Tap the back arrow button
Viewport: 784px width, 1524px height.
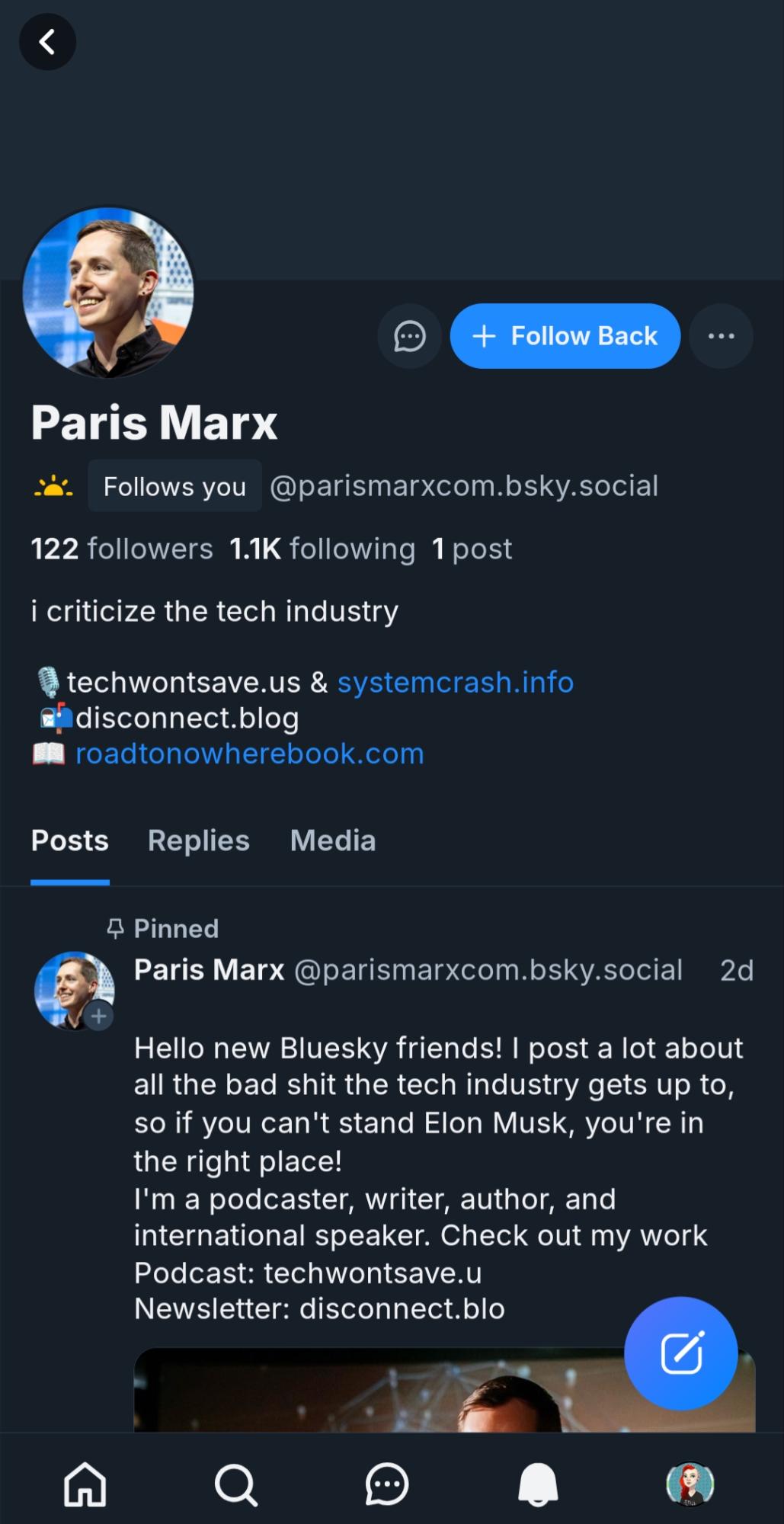[x=47, y=42]
